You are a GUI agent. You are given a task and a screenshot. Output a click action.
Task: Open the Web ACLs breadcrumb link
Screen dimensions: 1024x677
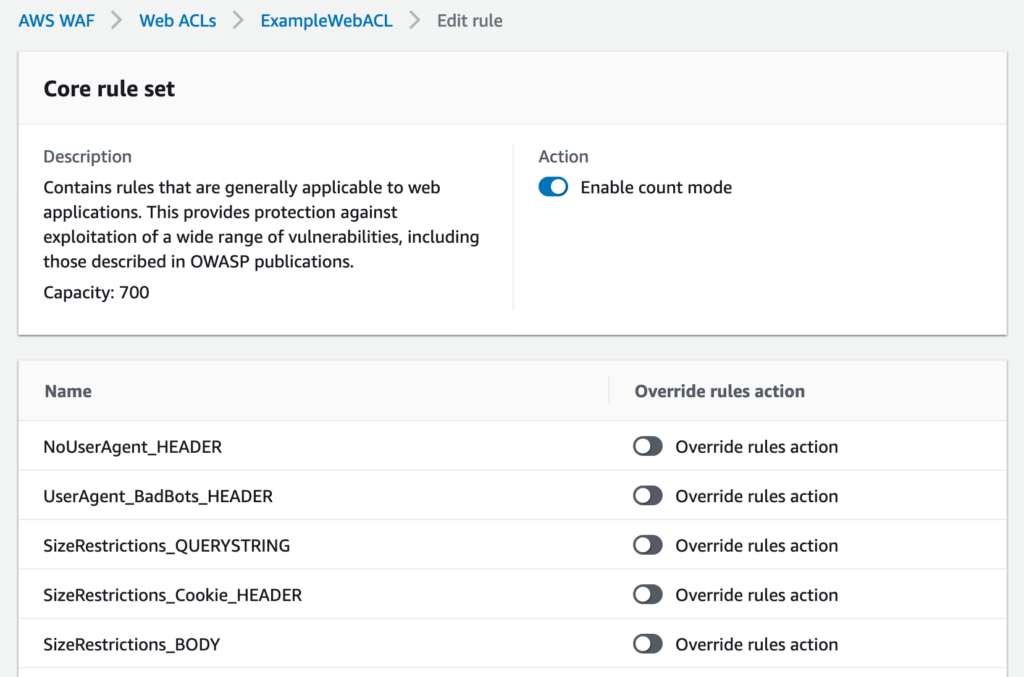pyautogui.click(x=178, y=20)
